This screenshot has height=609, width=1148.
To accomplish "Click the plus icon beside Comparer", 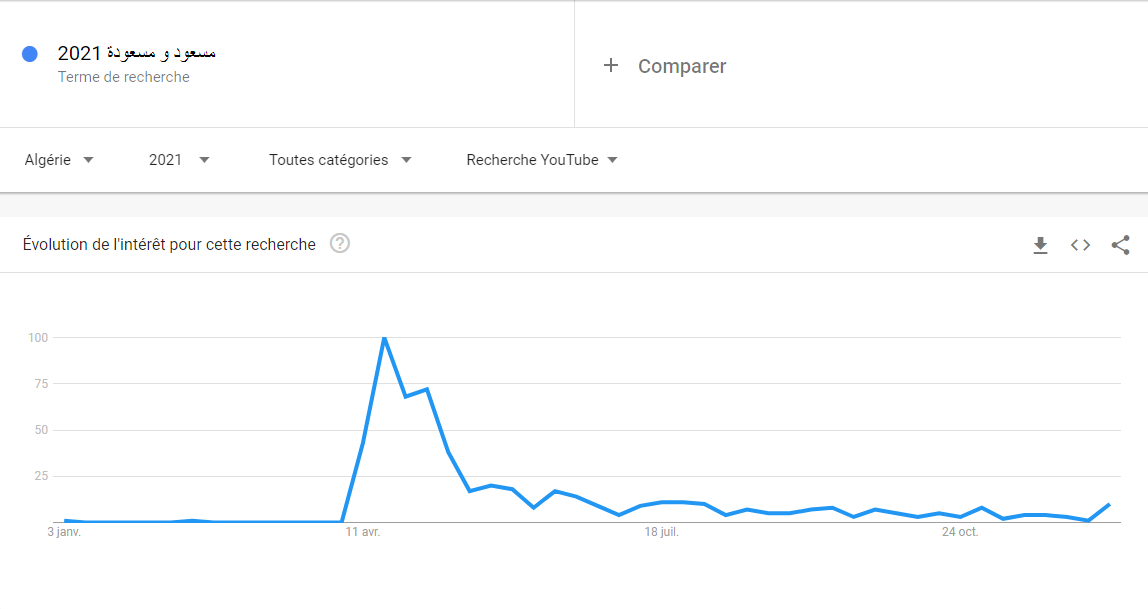I will tap(611, 66).
